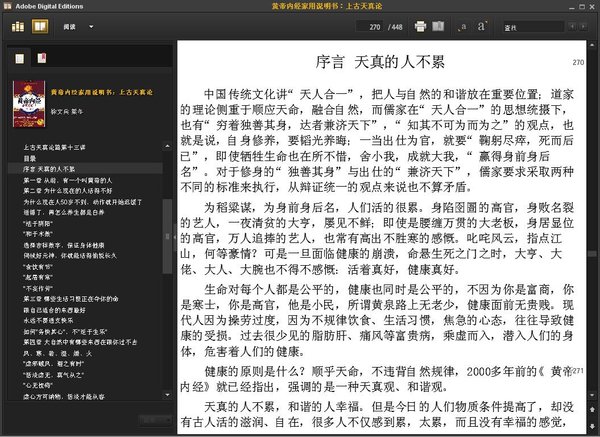The height and width of the screenshot is (437, 600).
Task: Switch to library view icon
Action: (x=18, y=25)
